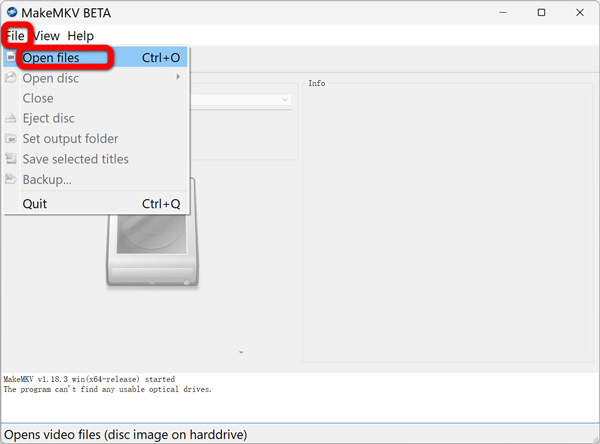Choose Set output folder
This screenshot has height=444, width=600.
click(x=95, y=139)
